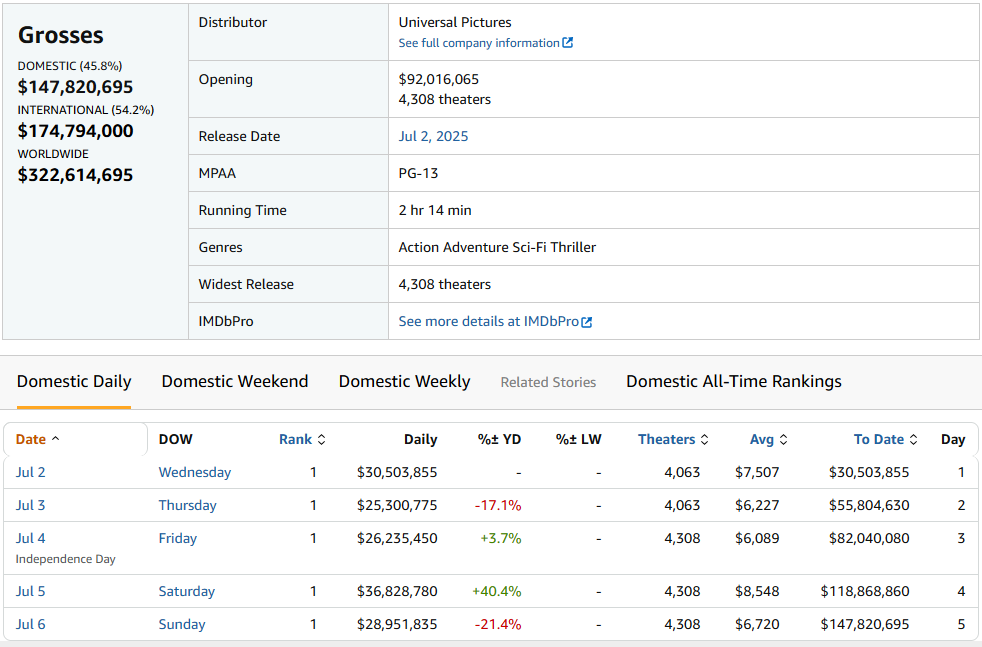Switch to the Domestic Weekend tab
The height and width of the screenshot is (647, 982).
tap(235, 381)
